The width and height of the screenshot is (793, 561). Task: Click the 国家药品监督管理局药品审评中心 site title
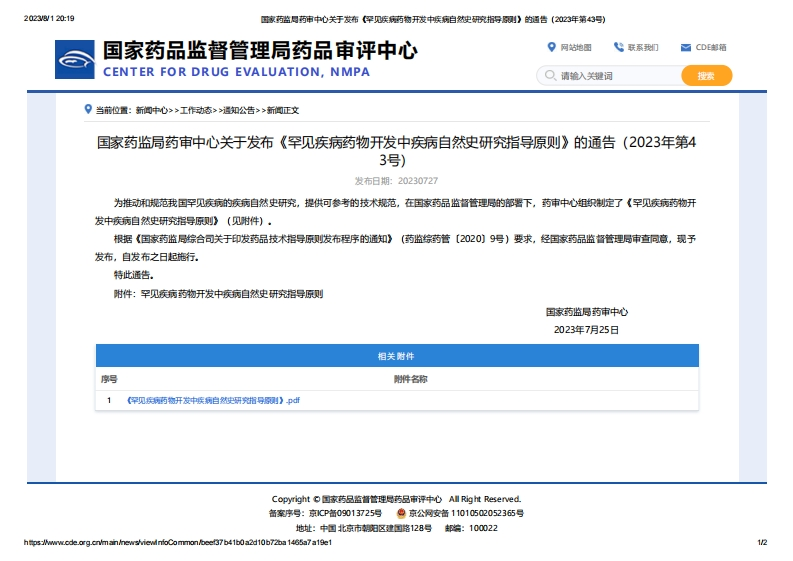[x=260, y=51]
